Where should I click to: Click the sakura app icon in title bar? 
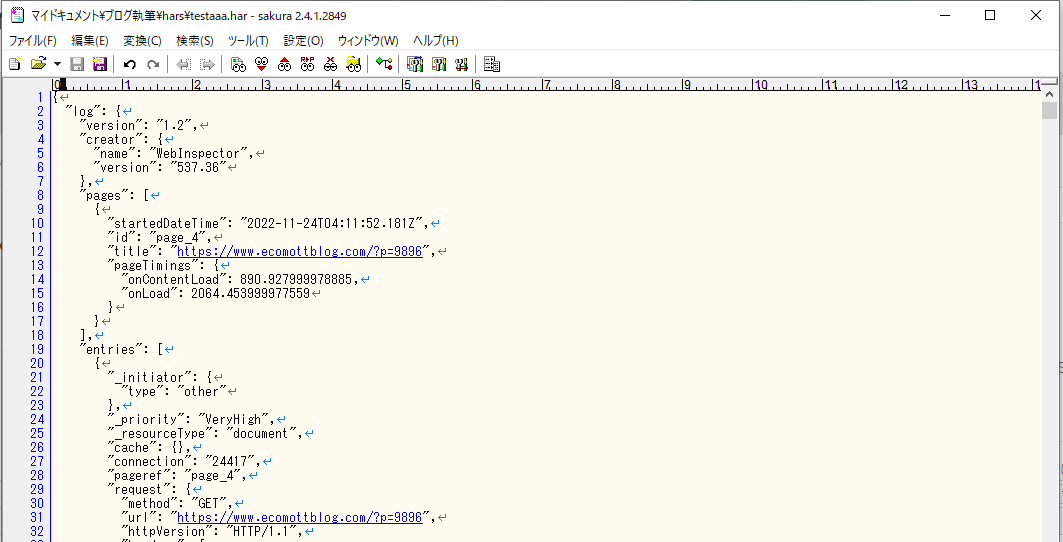(18, 16)
